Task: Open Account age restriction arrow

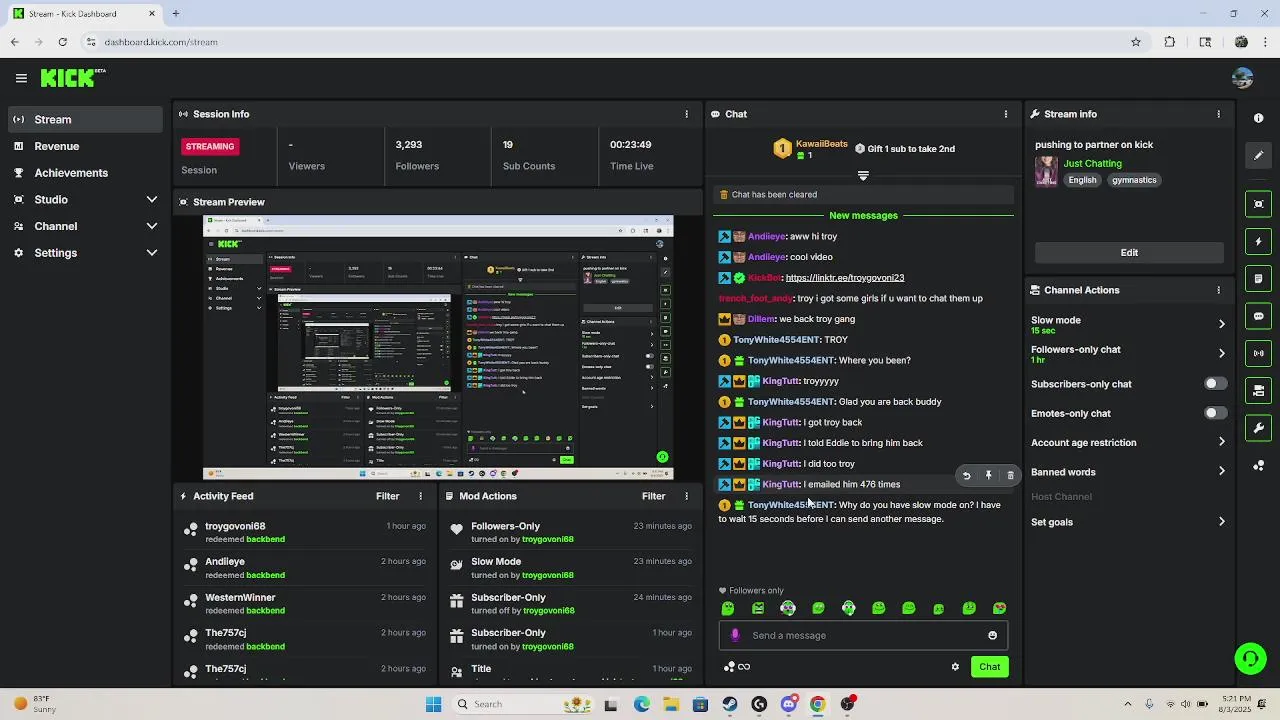Action: click(1221, 442)
